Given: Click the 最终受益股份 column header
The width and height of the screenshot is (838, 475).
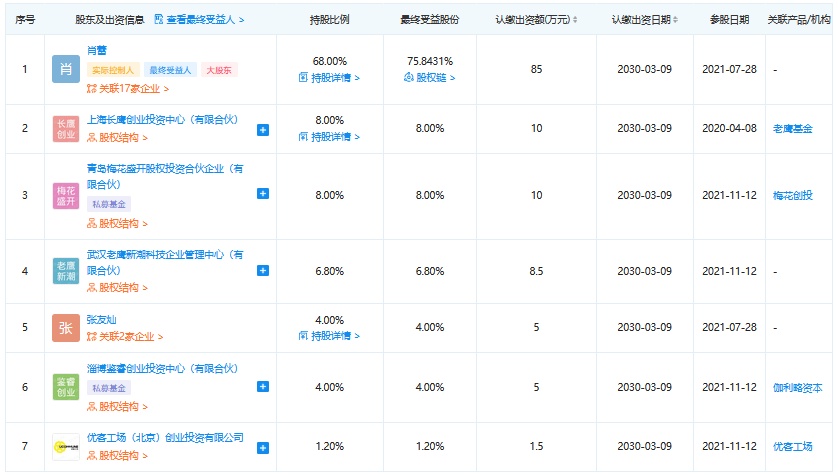Looking at the screenshot, I should click(x=430, y=20).
